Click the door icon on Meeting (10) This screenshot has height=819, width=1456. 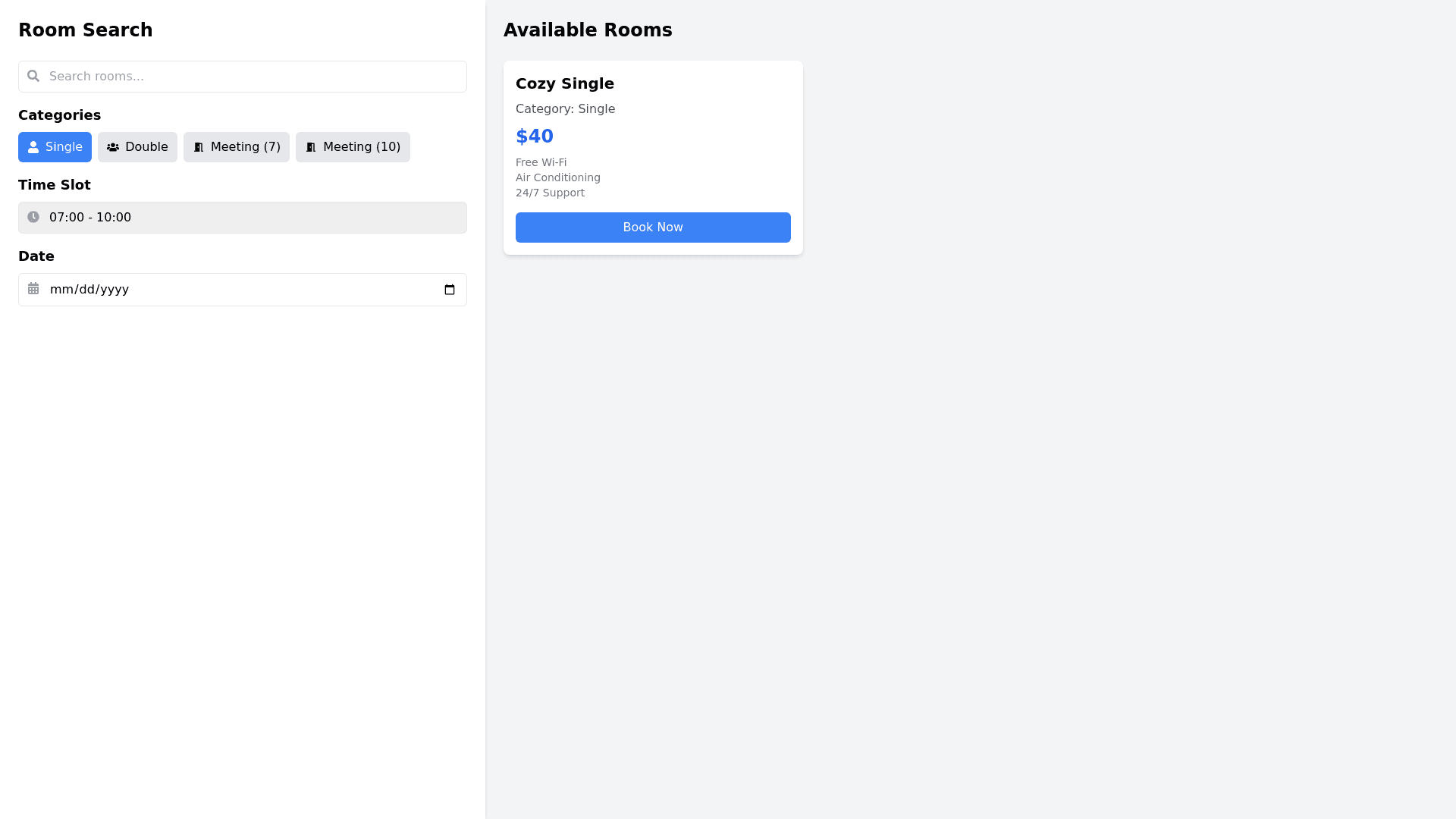pyautogui.click(x=311, y=147)
